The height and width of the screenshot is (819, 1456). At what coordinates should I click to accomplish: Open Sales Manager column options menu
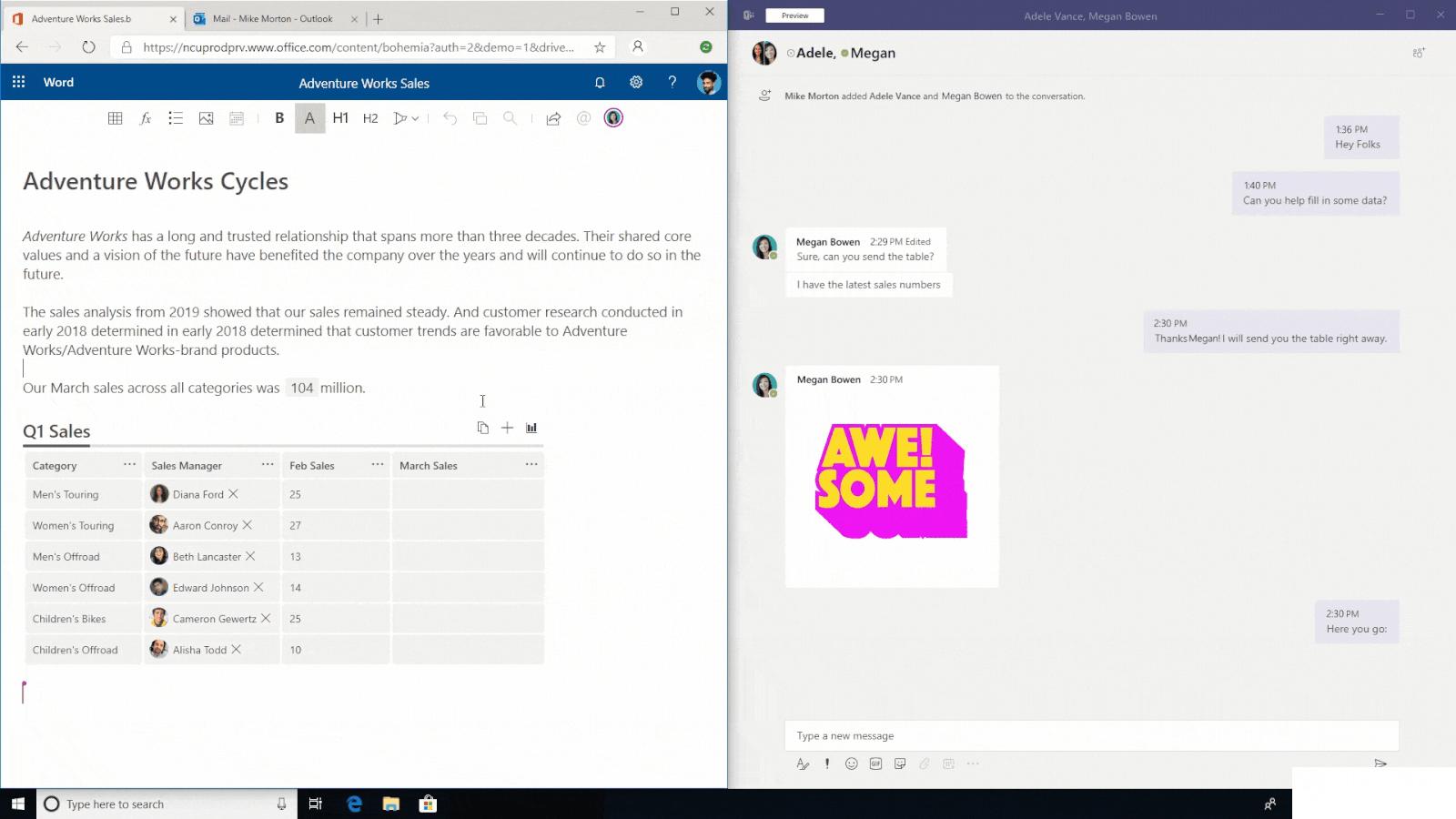coord(268,464)
